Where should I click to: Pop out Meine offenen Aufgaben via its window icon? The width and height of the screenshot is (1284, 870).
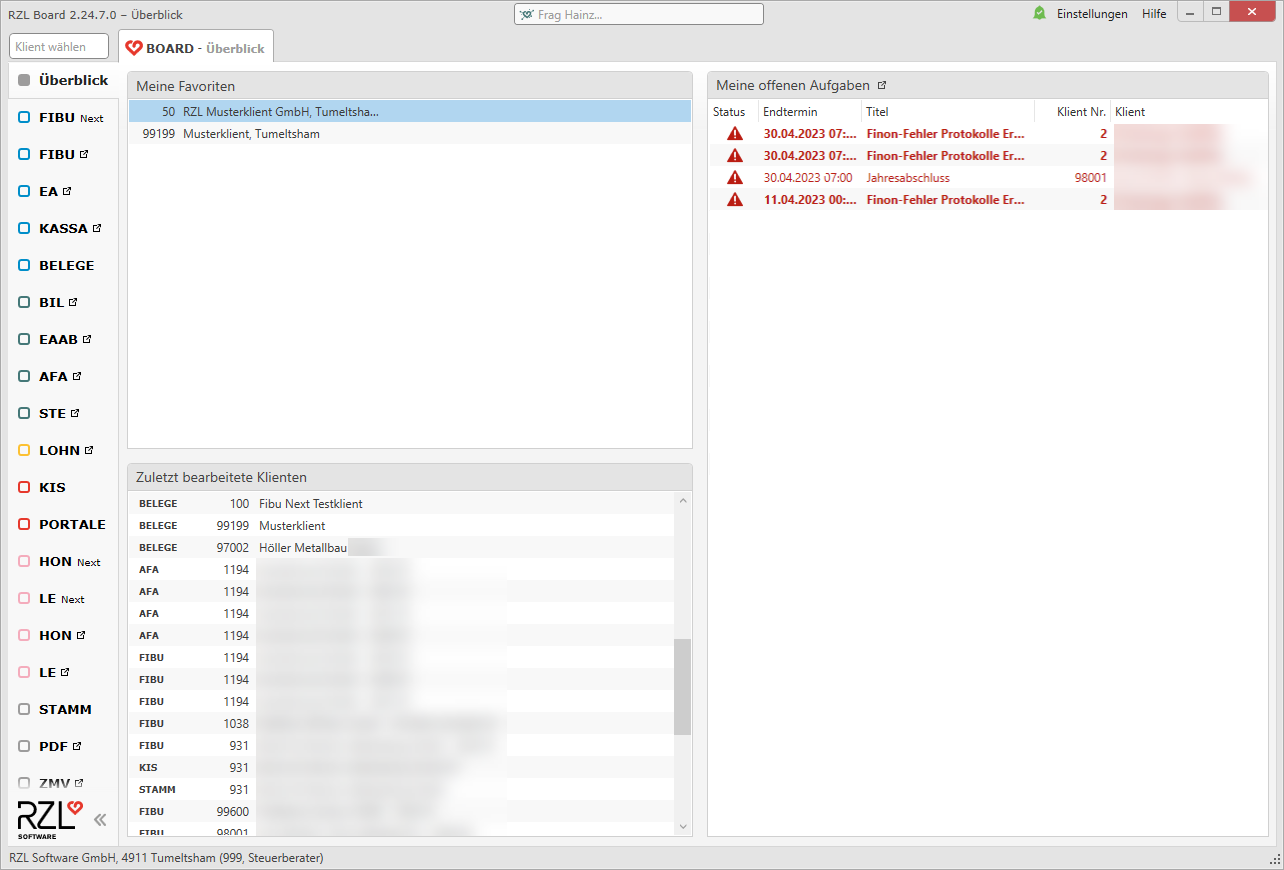883,85
